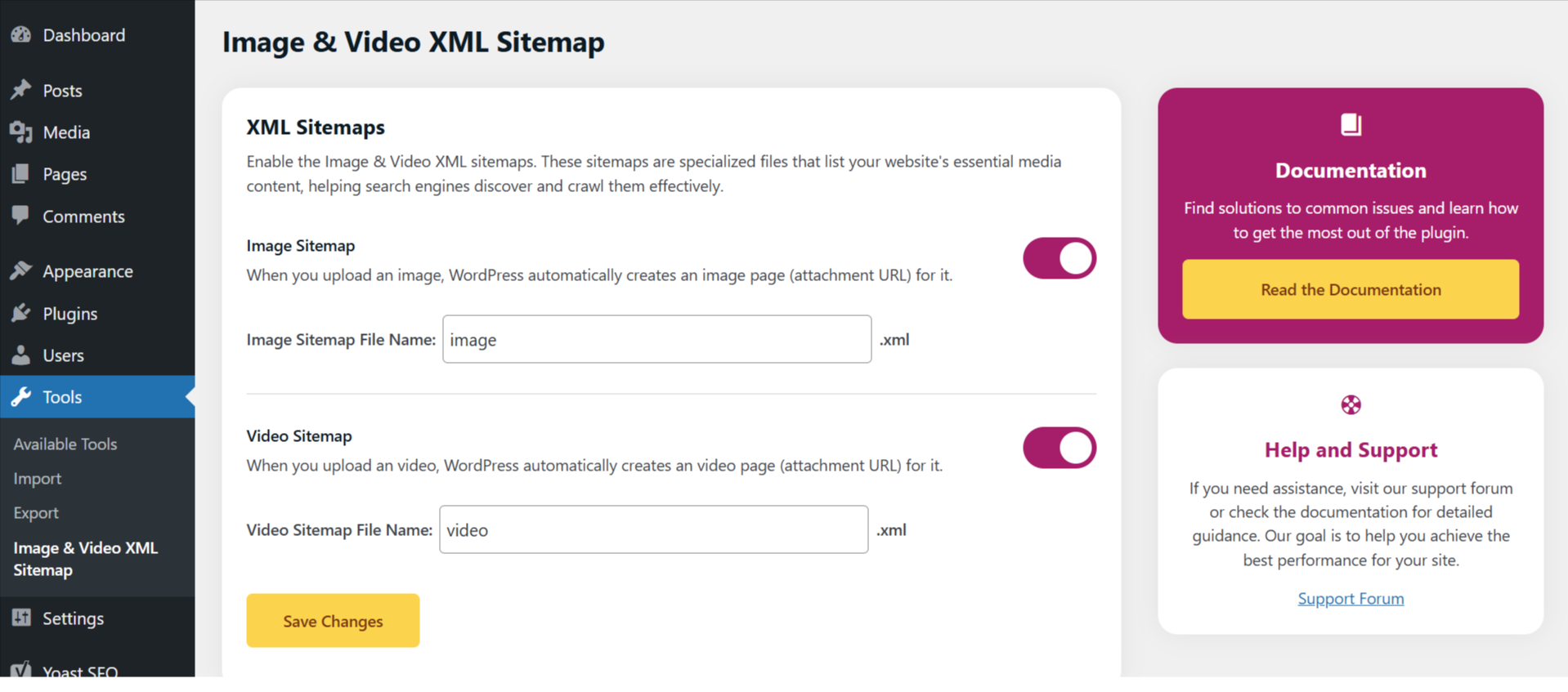
Task: Disable the Image Sitemap toggle
Action: [x=1060, y=258]
